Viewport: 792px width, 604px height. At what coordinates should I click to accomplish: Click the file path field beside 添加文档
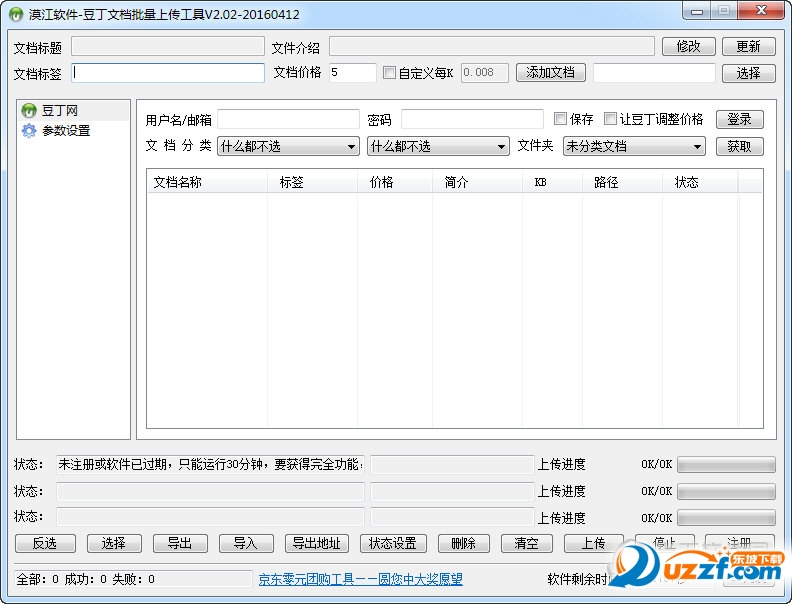pos(654,73)
